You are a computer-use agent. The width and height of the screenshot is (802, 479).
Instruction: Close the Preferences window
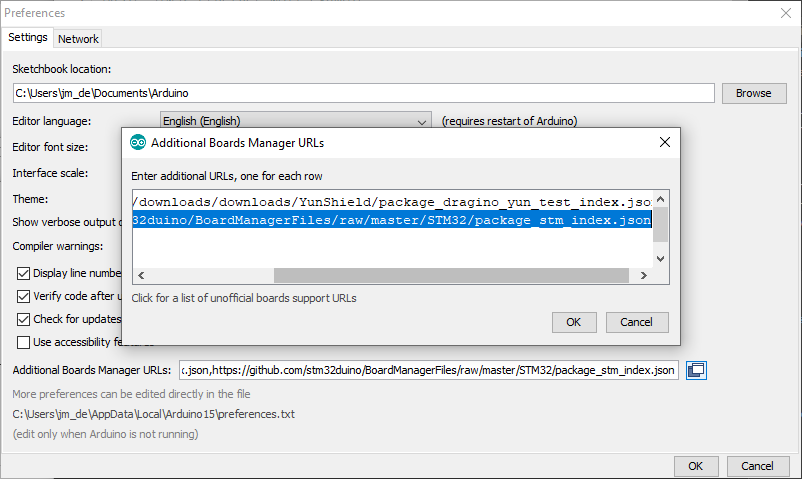[x=786, y=13]
